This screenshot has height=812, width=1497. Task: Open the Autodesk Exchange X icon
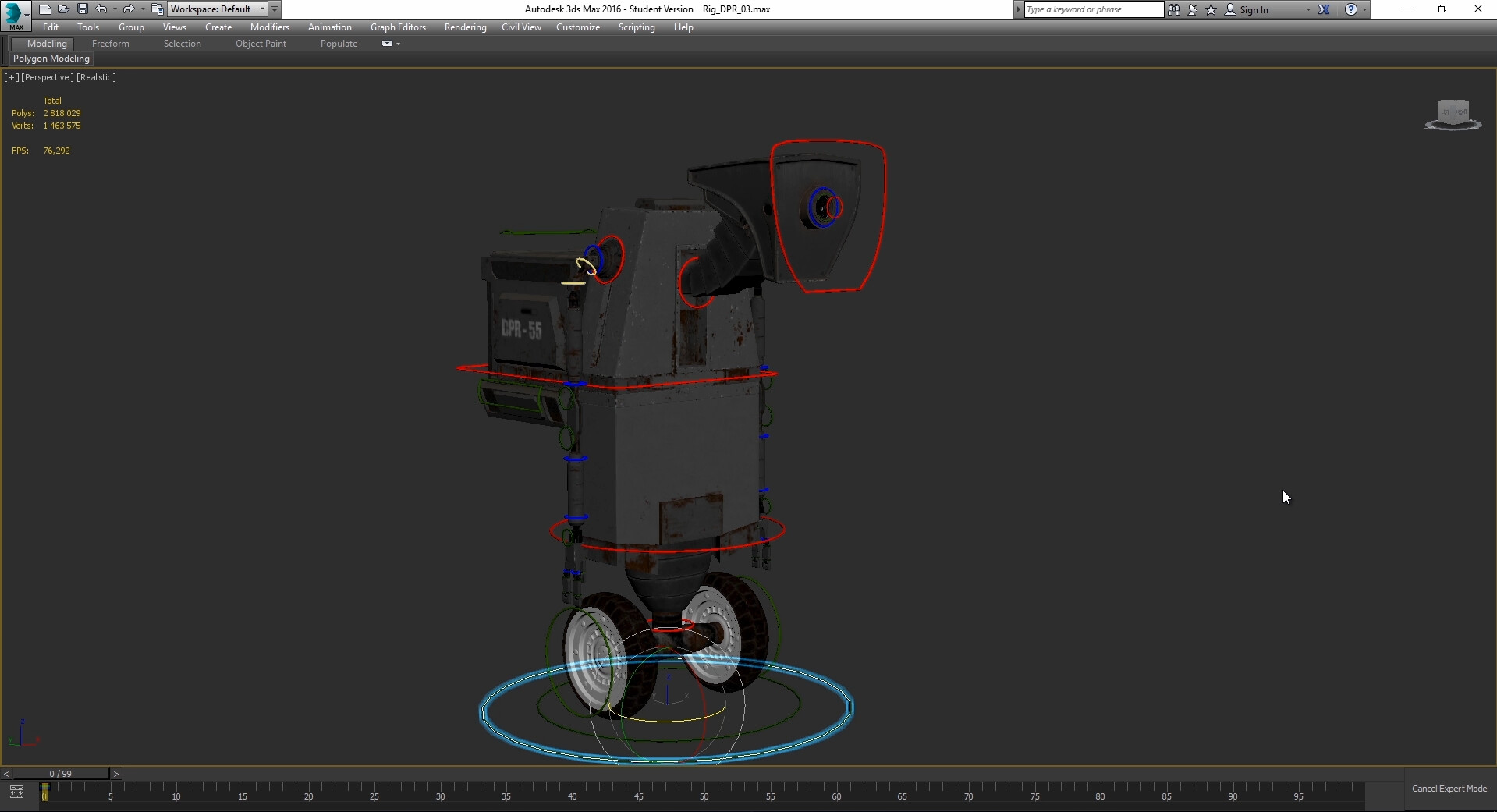point(1324,9)
